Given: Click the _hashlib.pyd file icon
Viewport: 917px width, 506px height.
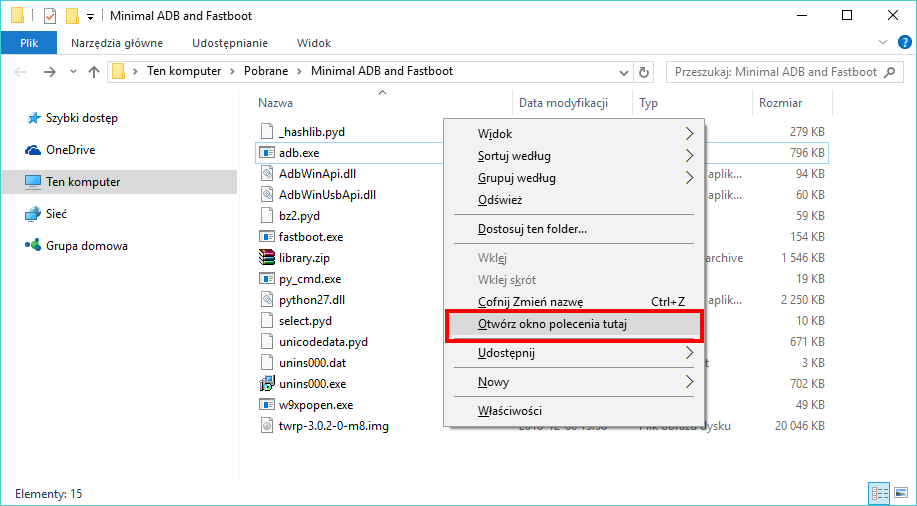Looking at the screenshot, I should click(267, 132).
